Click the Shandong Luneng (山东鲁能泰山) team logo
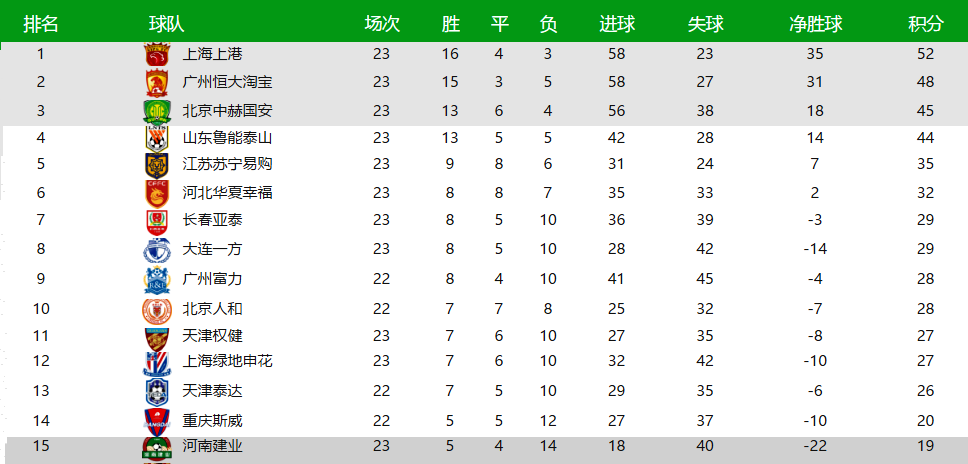Viewport: 968px width, 464px height. point(156,138)
